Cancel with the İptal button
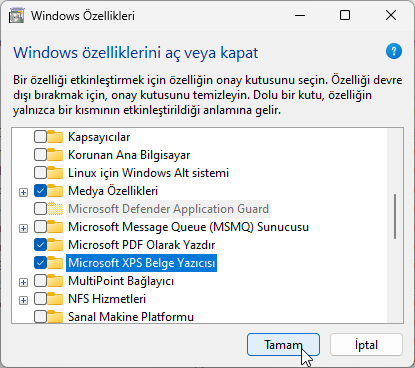 point(366,345)
